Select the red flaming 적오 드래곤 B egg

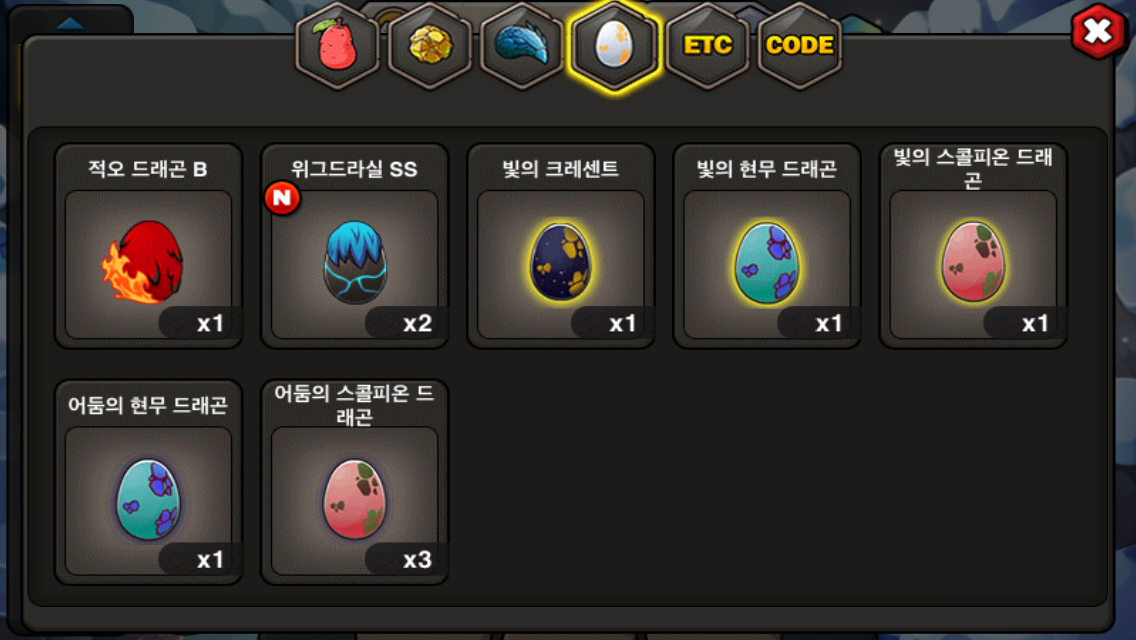[148, 264]
